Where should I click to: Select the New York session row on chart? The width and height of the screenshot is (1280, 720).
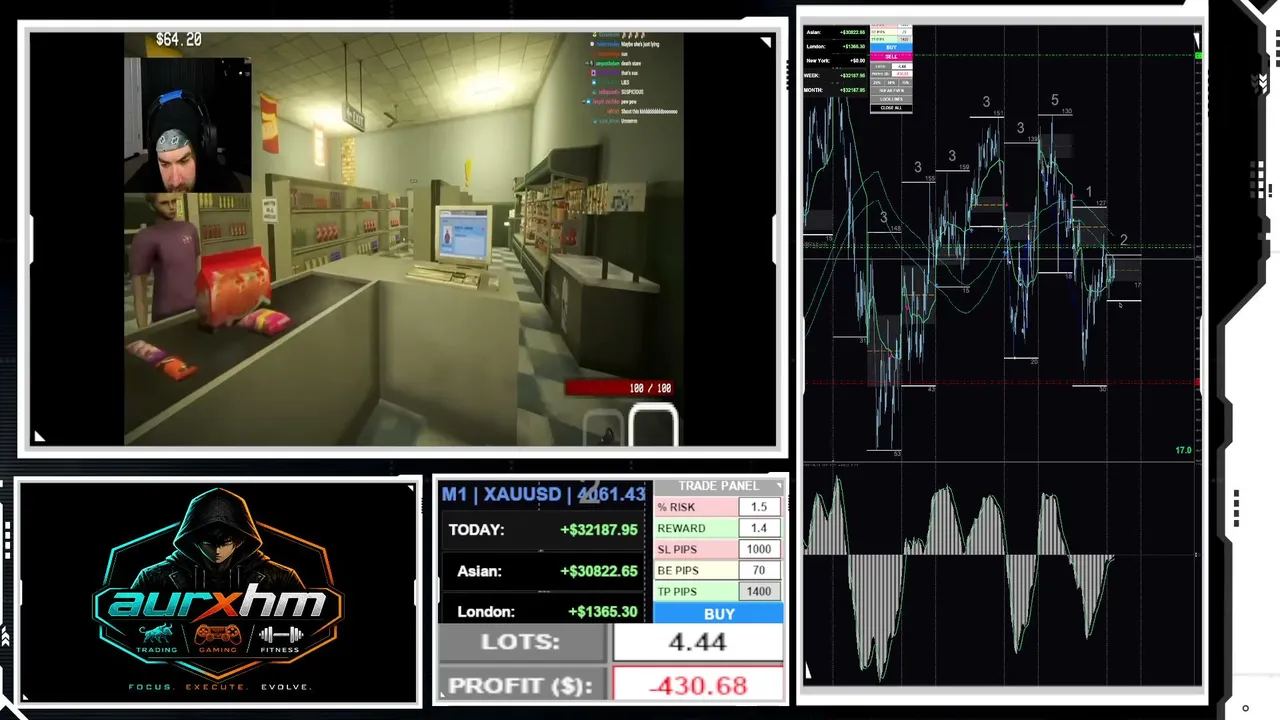point(836,61)
